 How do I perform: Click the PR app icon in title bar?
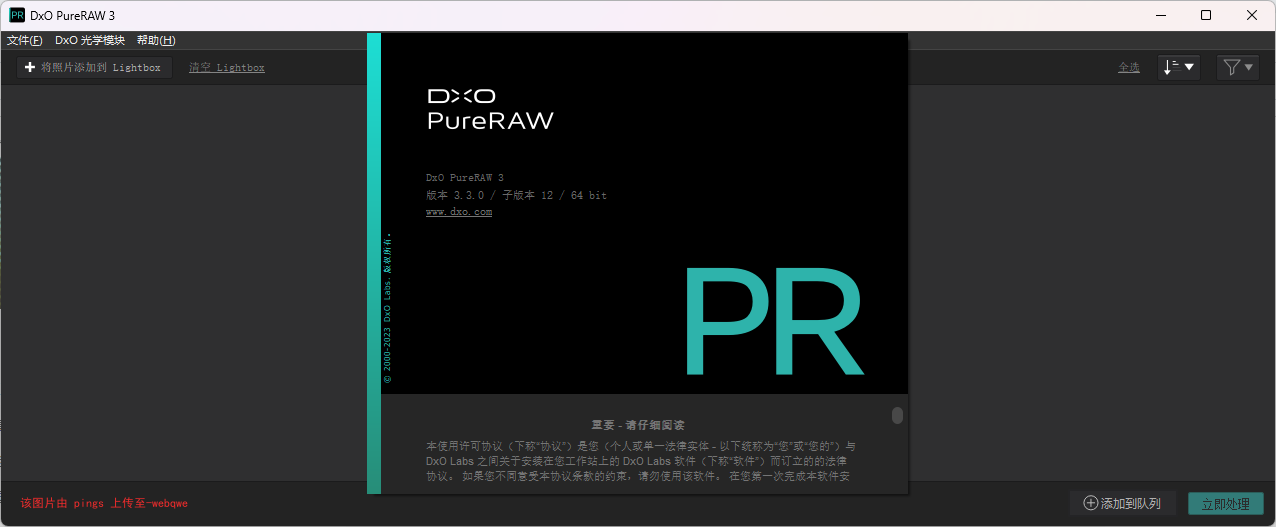[x=17, y=15]
